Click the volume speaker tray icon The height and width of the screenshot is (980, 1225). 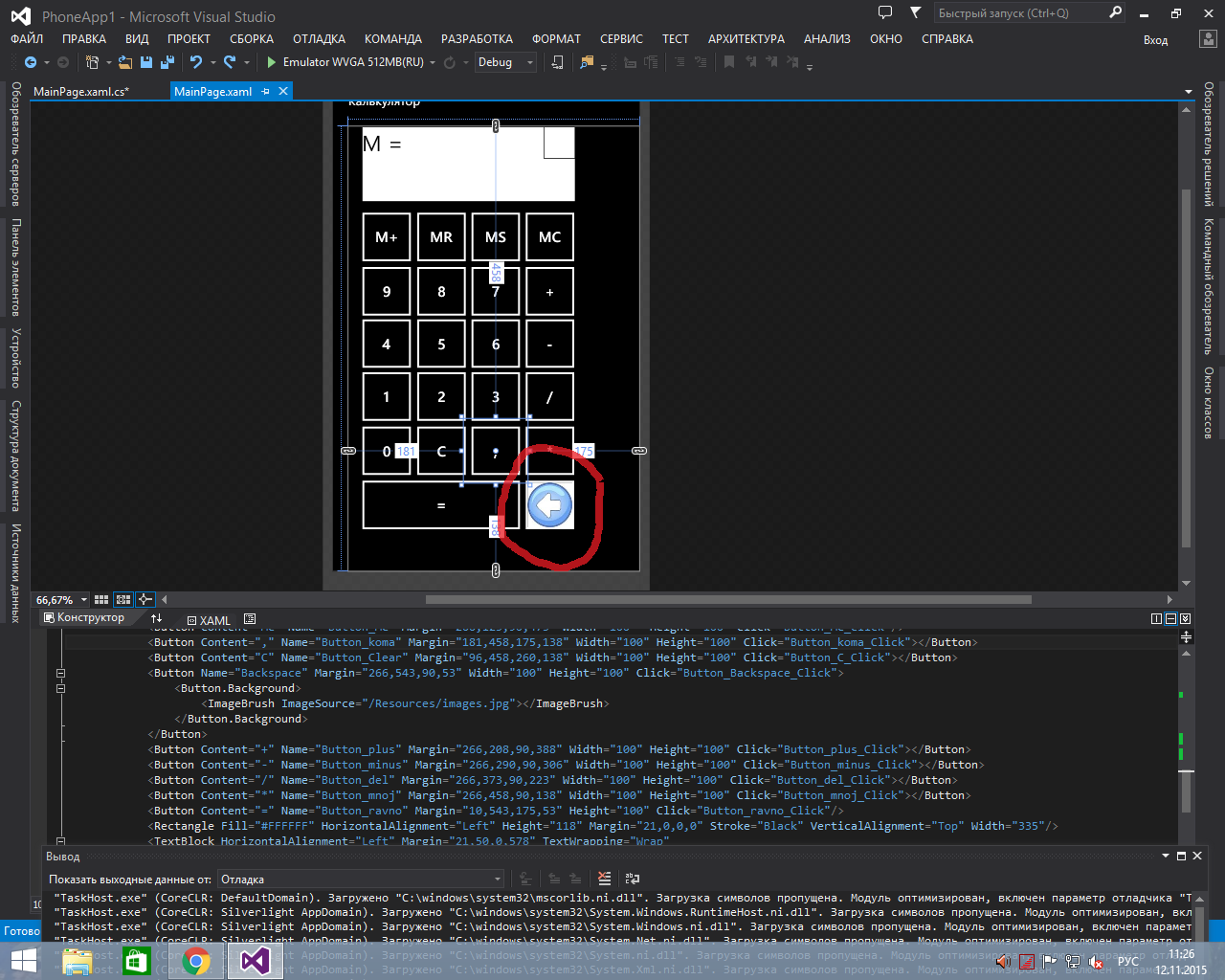[1003, 962]
